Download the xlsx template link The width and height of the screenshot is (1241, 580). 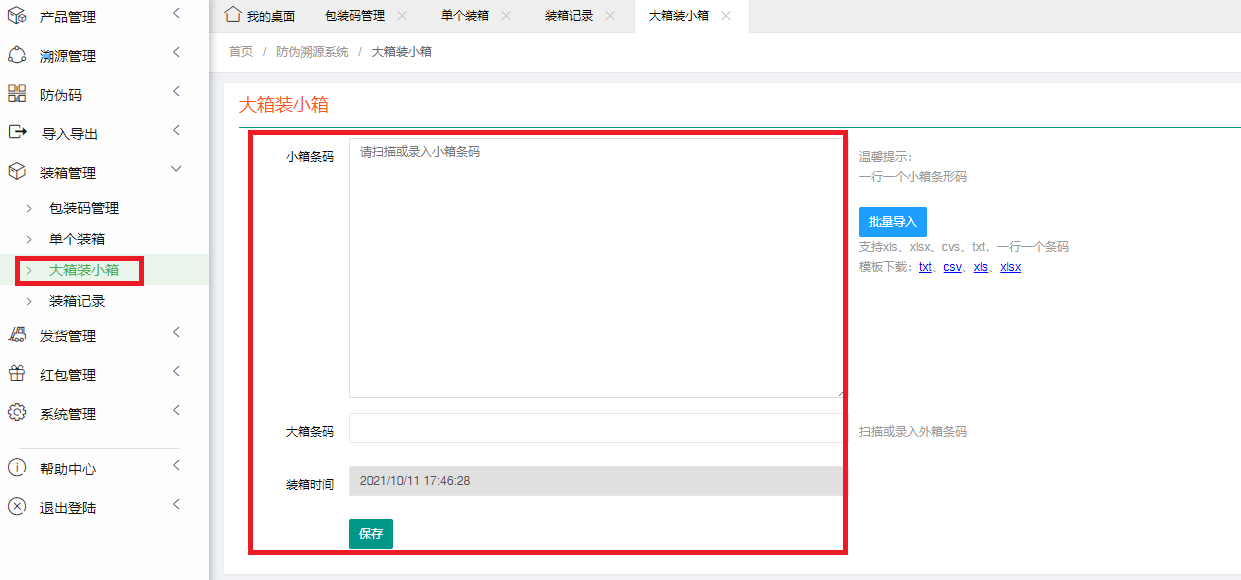[x=1010, y=267]
